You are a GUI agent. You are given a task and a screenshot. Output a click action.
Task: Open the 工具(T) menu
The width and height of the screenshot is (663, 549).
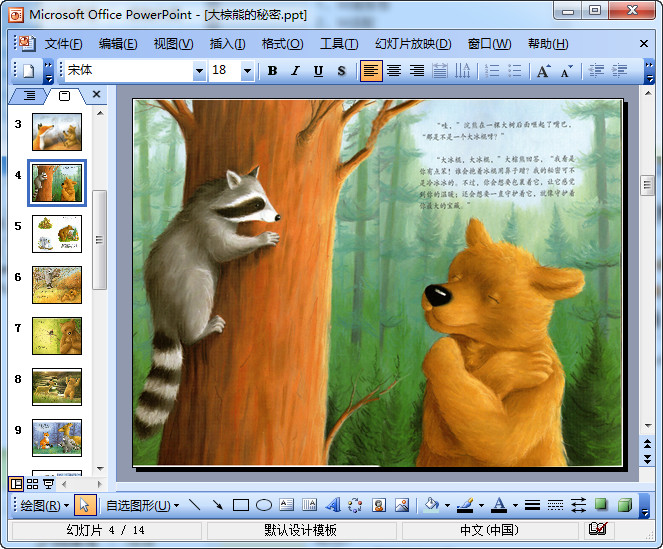339,44
